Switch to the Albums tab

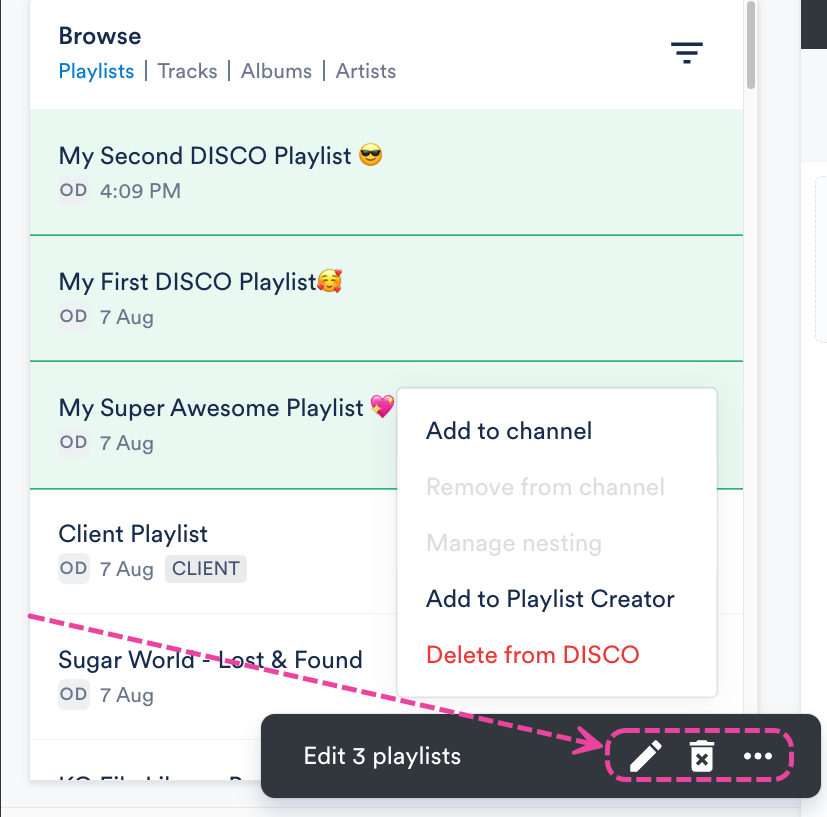click(x=276, y=71)
